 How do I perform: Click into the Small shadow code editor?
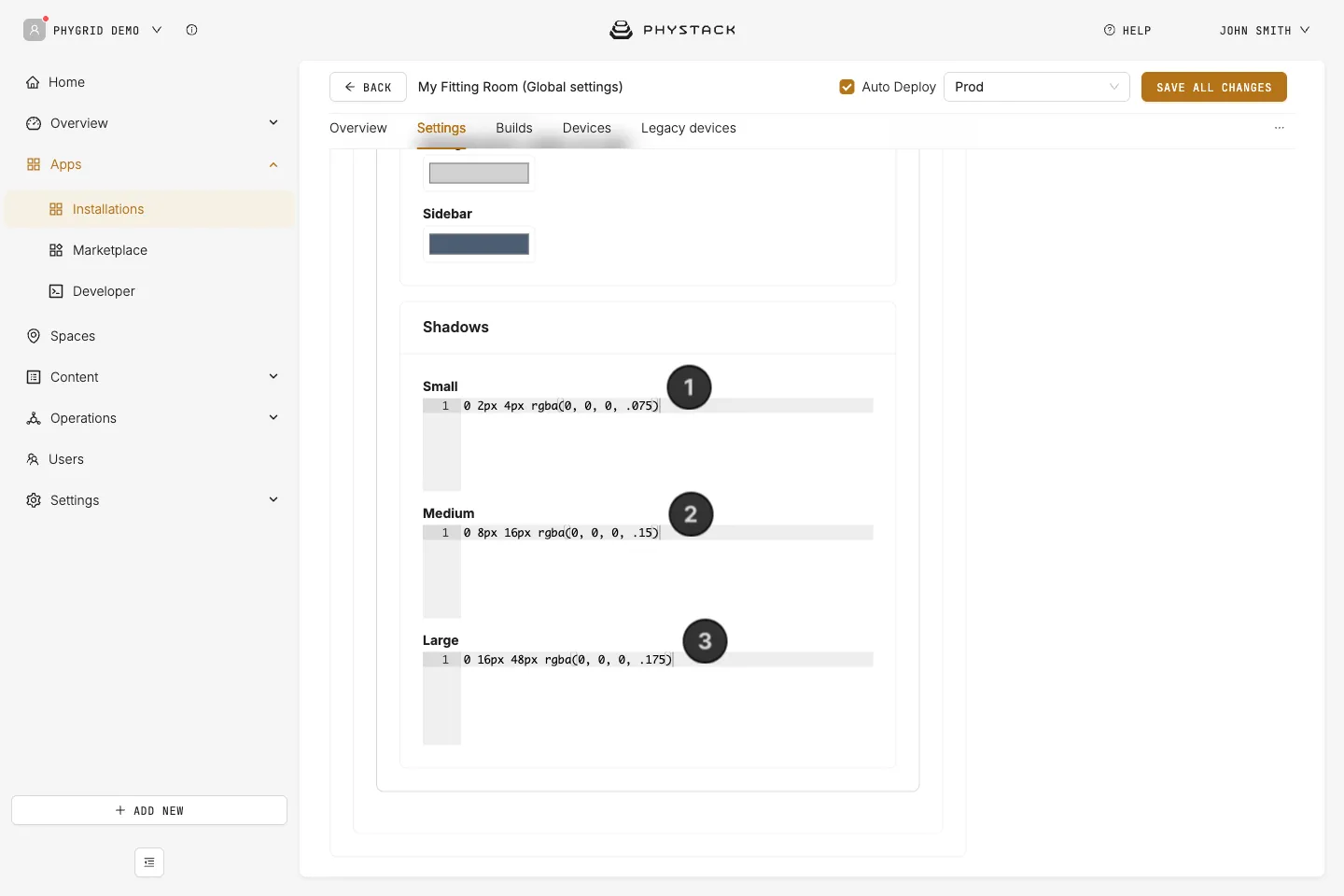point(648,444)
